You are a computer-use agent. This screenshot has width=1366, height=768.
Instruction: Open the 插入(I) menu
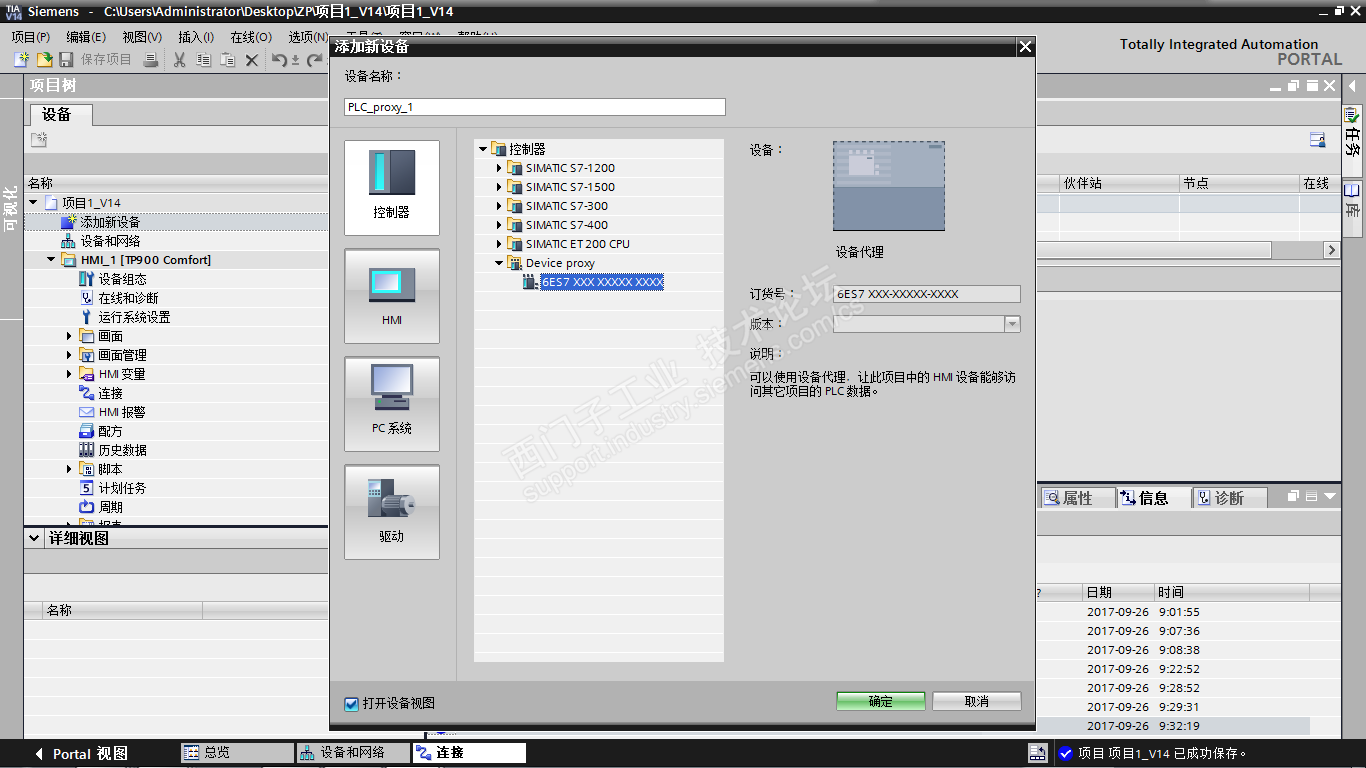pyautogui.click(x=196, y=37)
